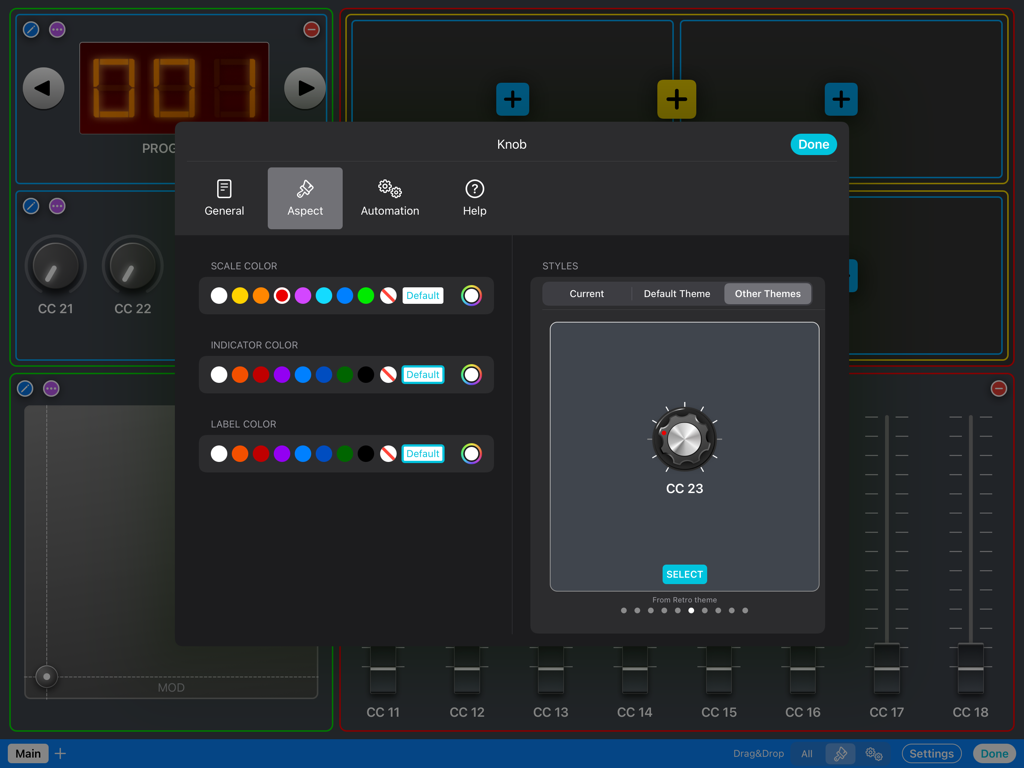
Task: Open the Help tab in the Knob editor
Action: [474, 197]
